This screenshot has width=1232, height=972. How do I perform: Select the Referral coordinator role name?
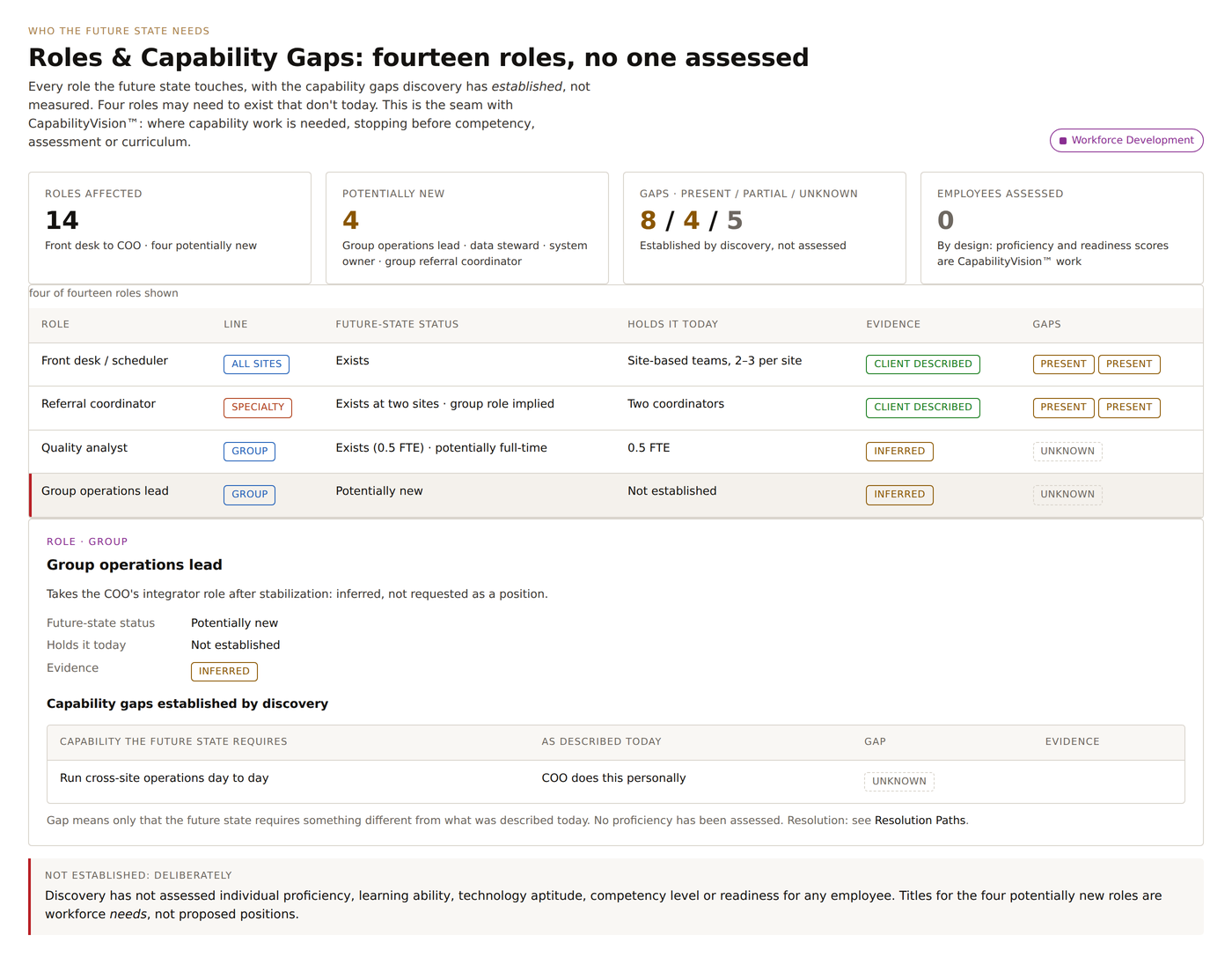coord(99,404)
